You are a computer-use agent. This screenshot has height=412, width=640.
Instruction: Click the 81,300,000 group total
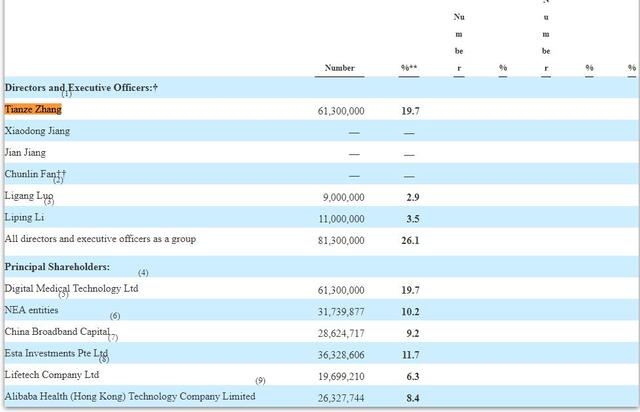pyautogui.click(x=341, y=241)
